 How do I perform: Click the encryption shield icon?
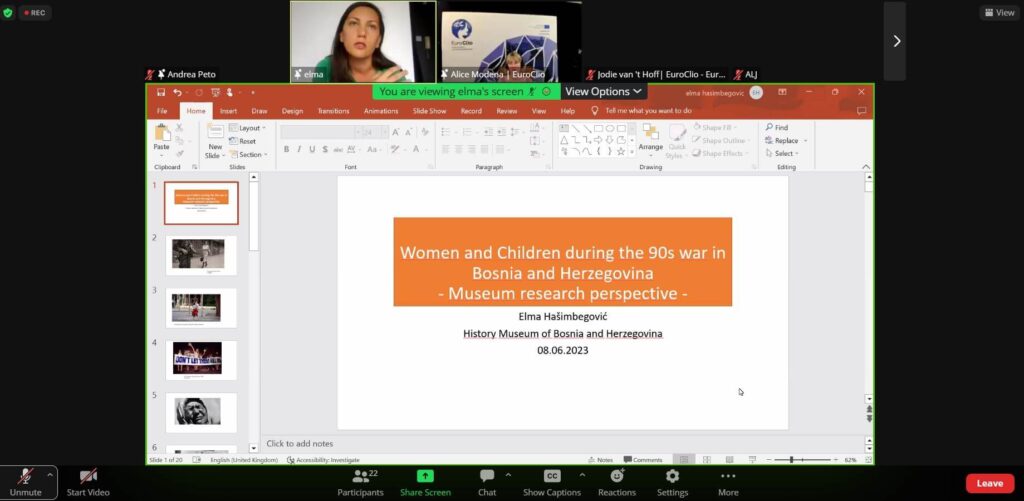(9, 13)
